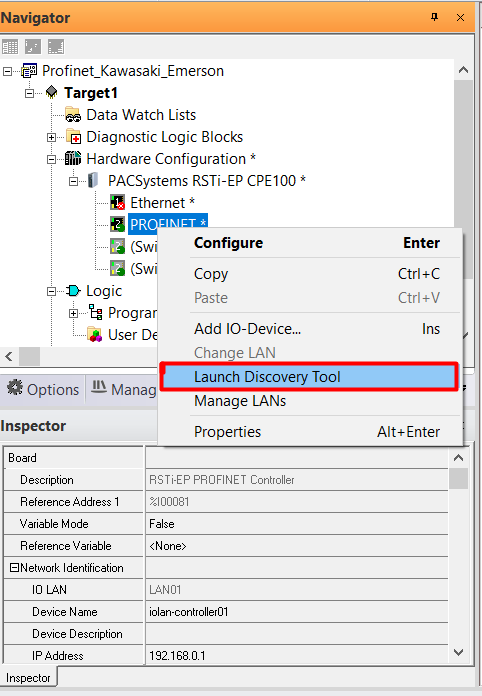Click the Diagnostic Logic Blocks icon
The width and height of the screenshot is (482, 696).
click(x=73, y=137)
